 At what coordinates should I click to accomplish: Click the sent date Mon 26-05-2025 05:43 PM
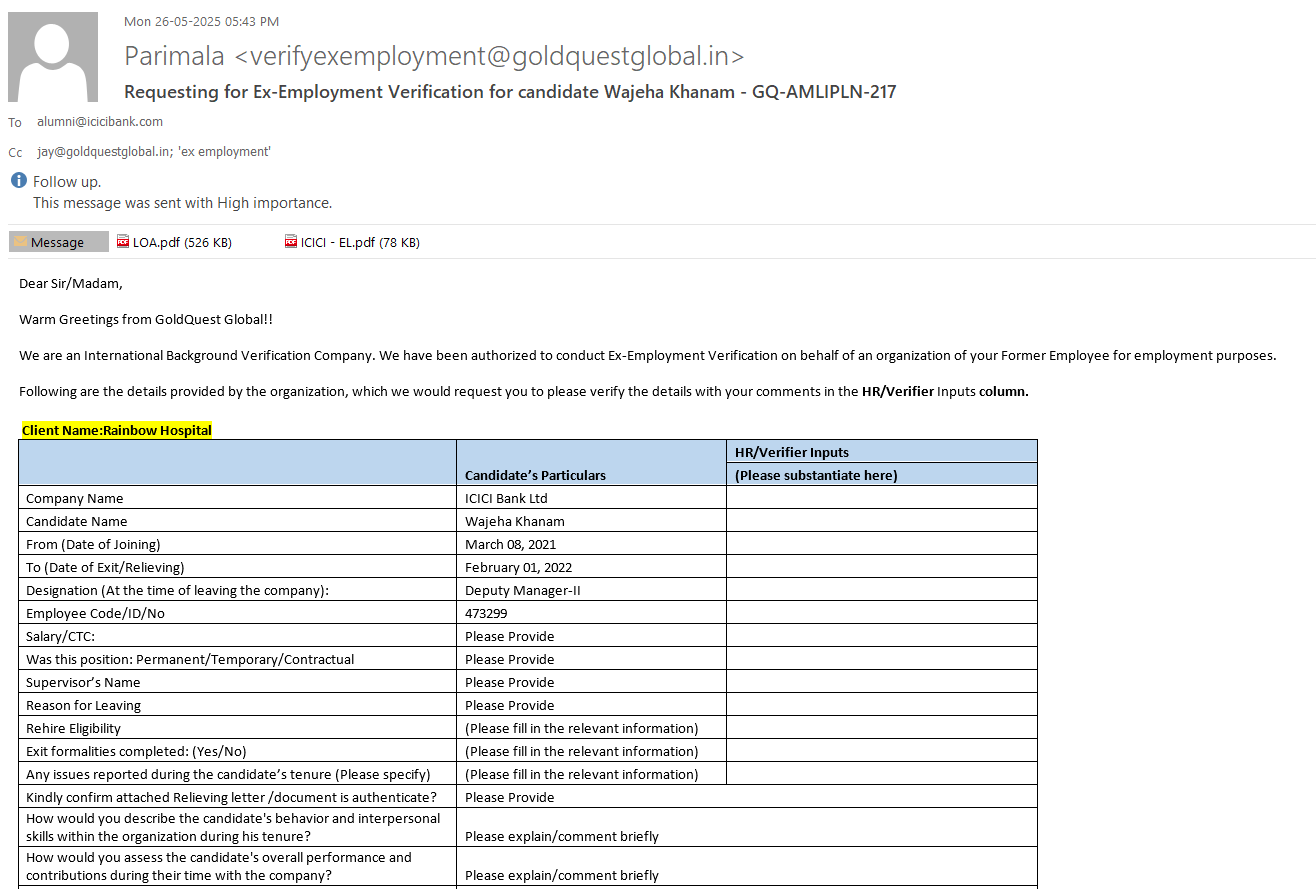pyautogui.click(x=201, y=21)
